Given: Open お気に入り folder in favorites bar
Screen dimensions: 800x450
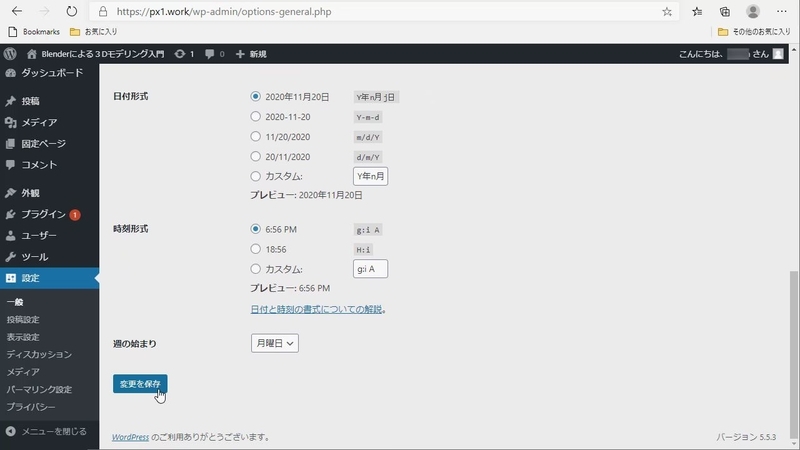Looking at the screenshot, I should pos(94,32).
